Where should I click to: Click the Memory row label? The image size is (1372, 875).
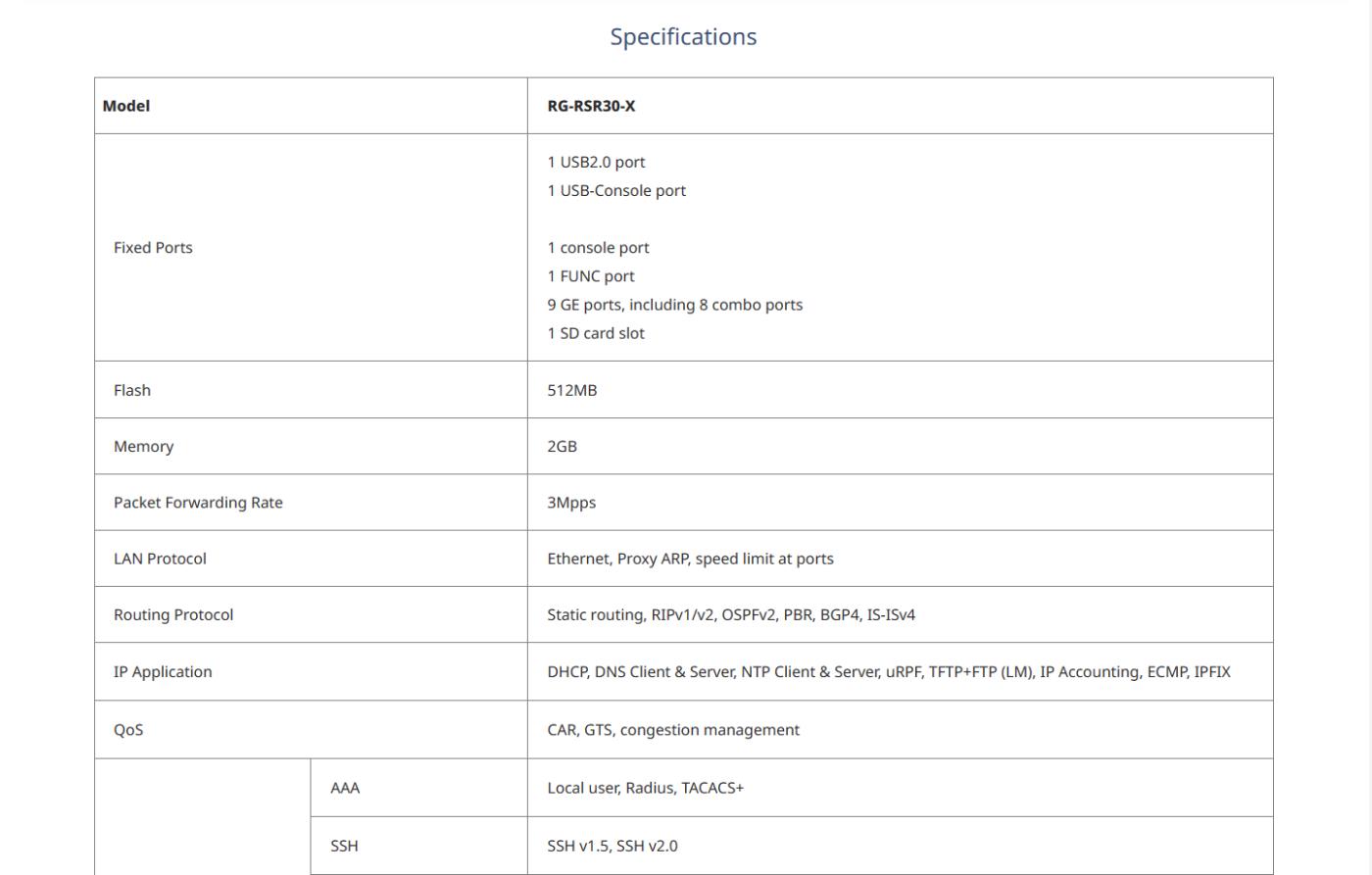(143, 447)
